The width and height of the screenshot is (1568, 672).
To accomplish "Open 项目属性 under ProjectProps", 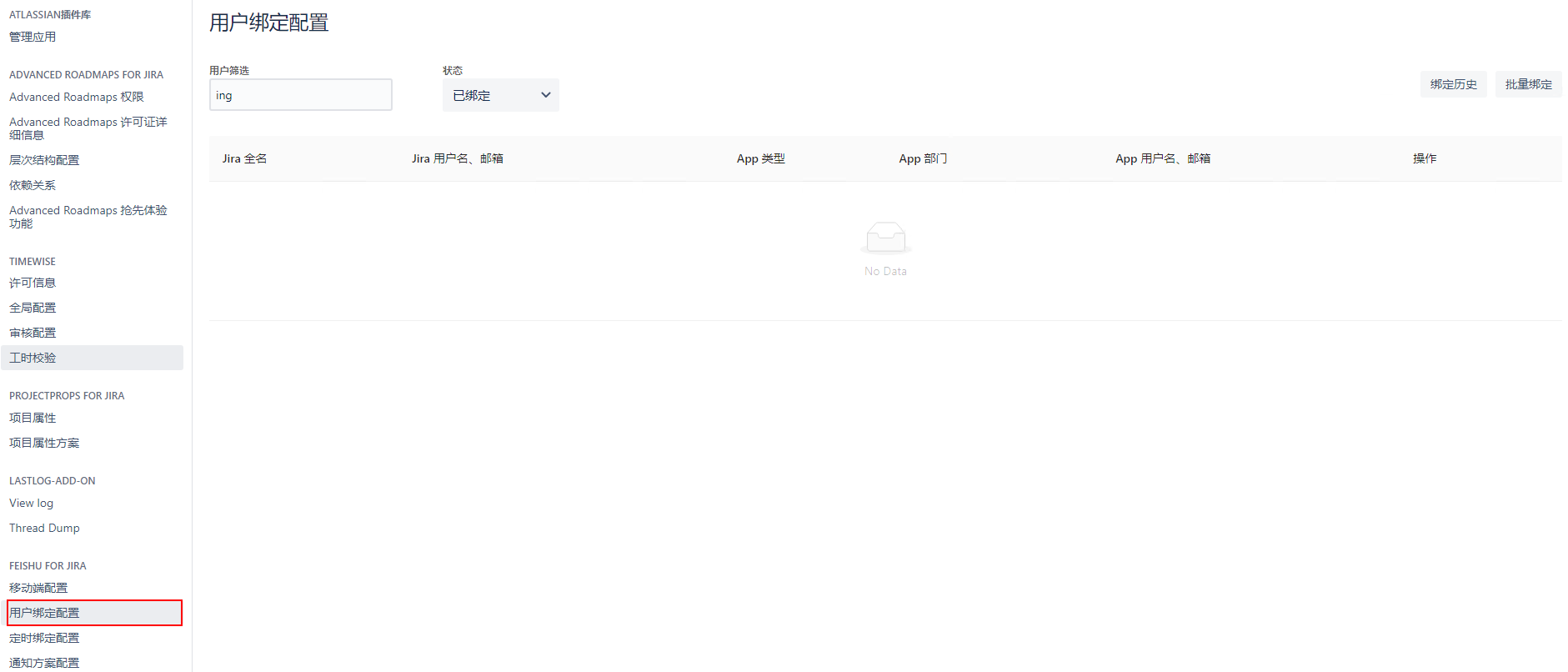I will click(33, 418).
